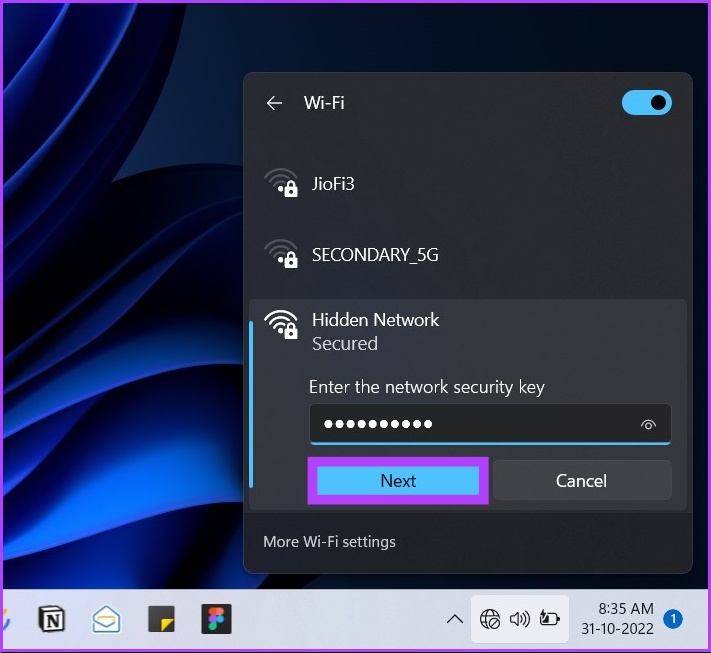Show hidden icons with the tray chevron
This screenshot has height=653, width=711.
[x=455, y=619]
